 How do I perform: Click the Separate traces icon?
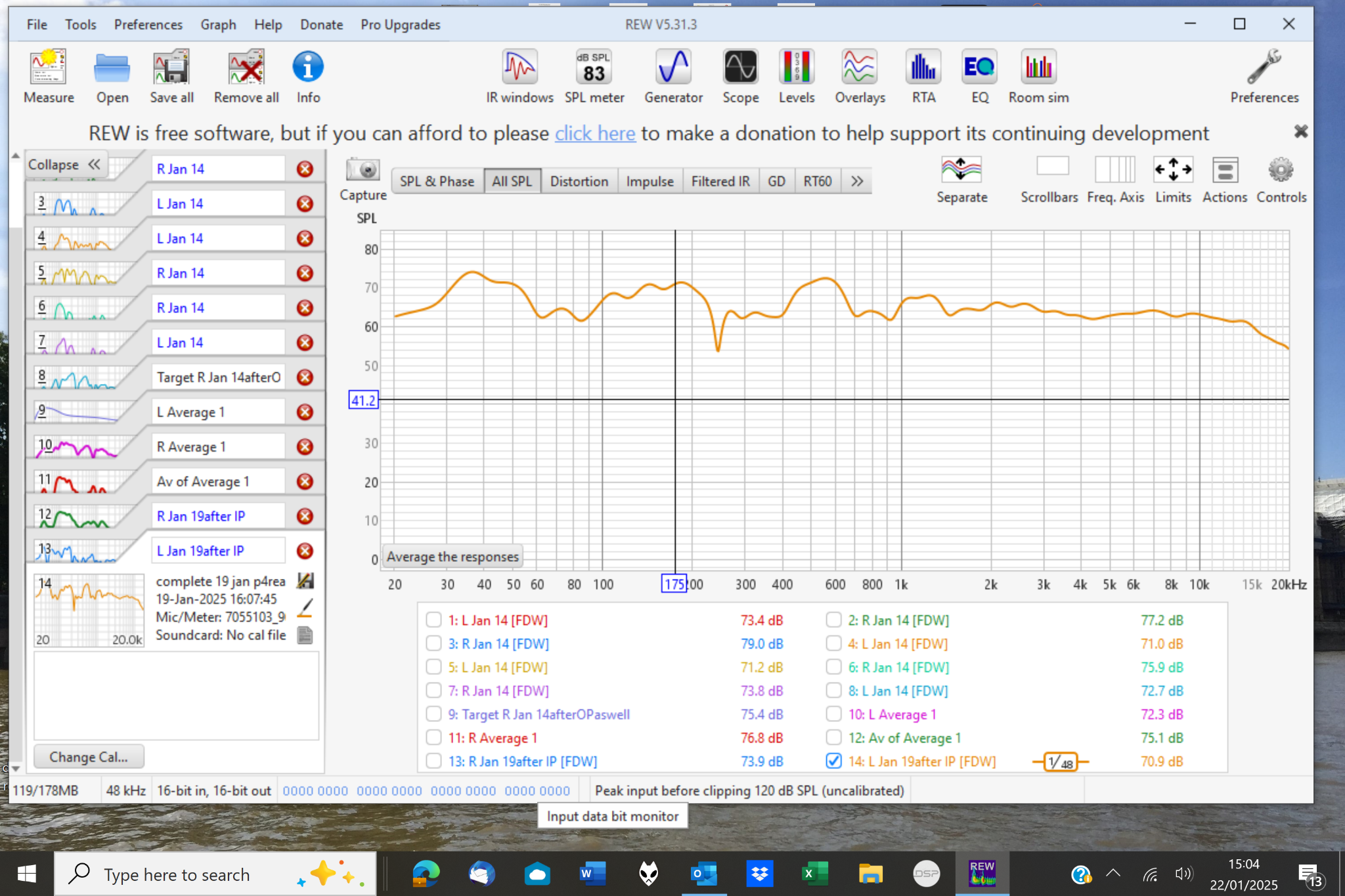coord(961,180)
